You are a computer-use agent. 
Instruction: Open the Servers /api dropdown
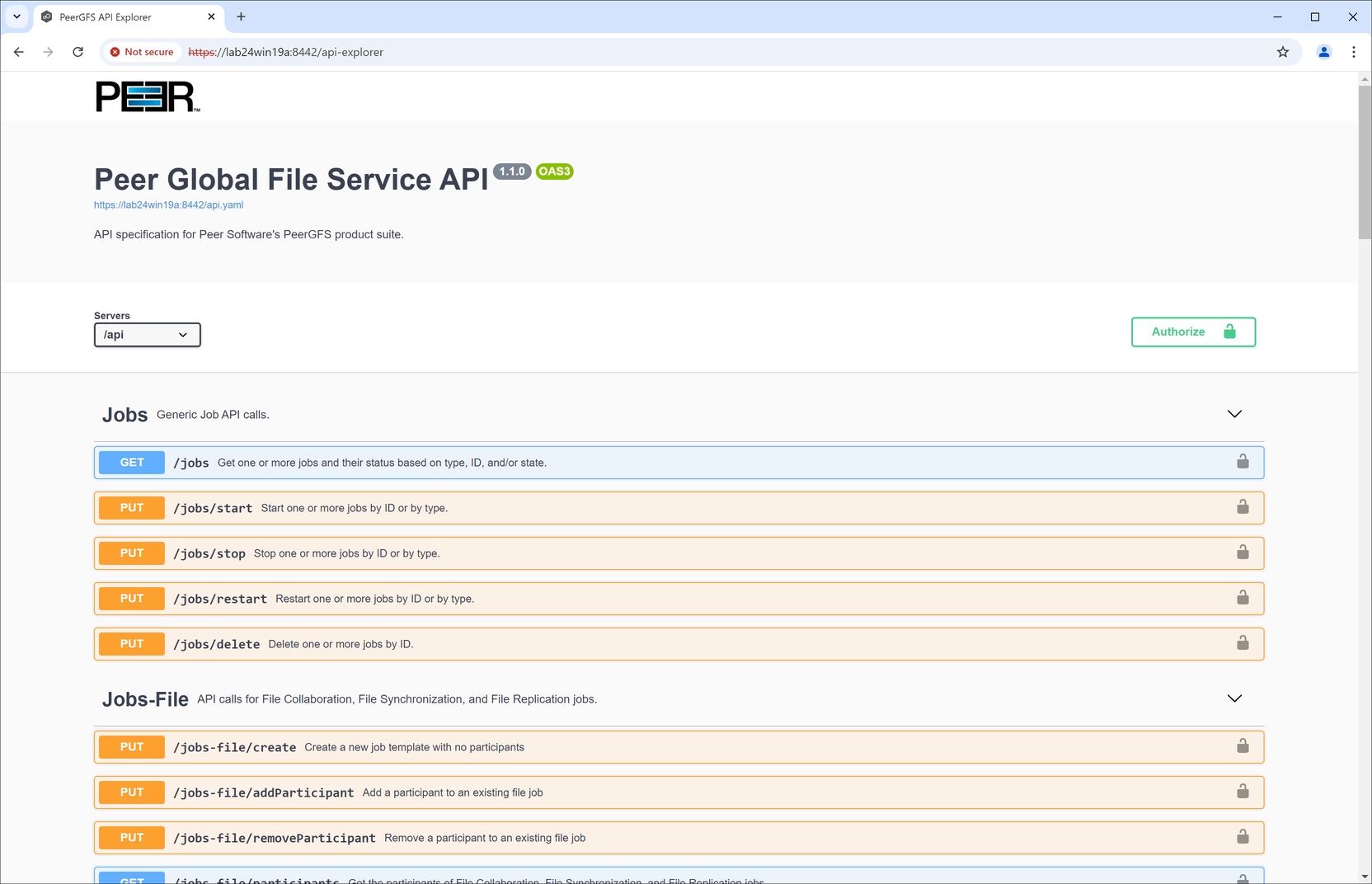[x=147, y=335]
